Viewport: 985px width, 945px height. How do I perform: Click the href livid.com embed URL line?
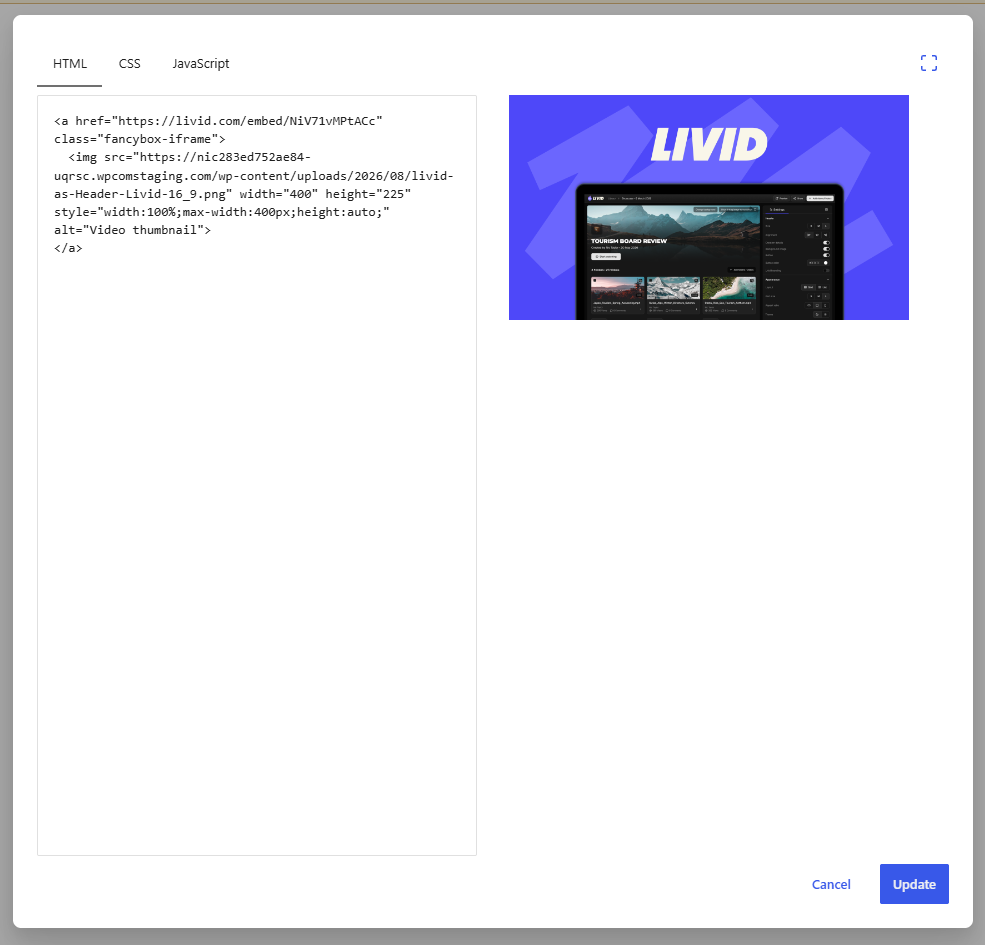218,121
